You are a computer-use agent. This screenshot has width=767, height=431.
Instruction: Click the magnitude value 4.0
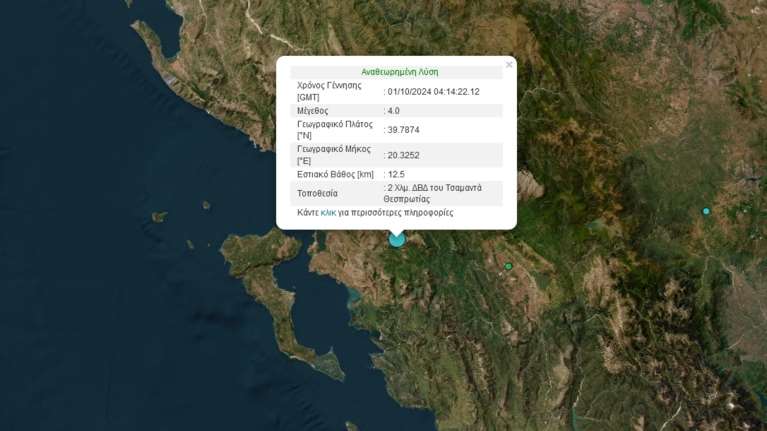(393, 111)
